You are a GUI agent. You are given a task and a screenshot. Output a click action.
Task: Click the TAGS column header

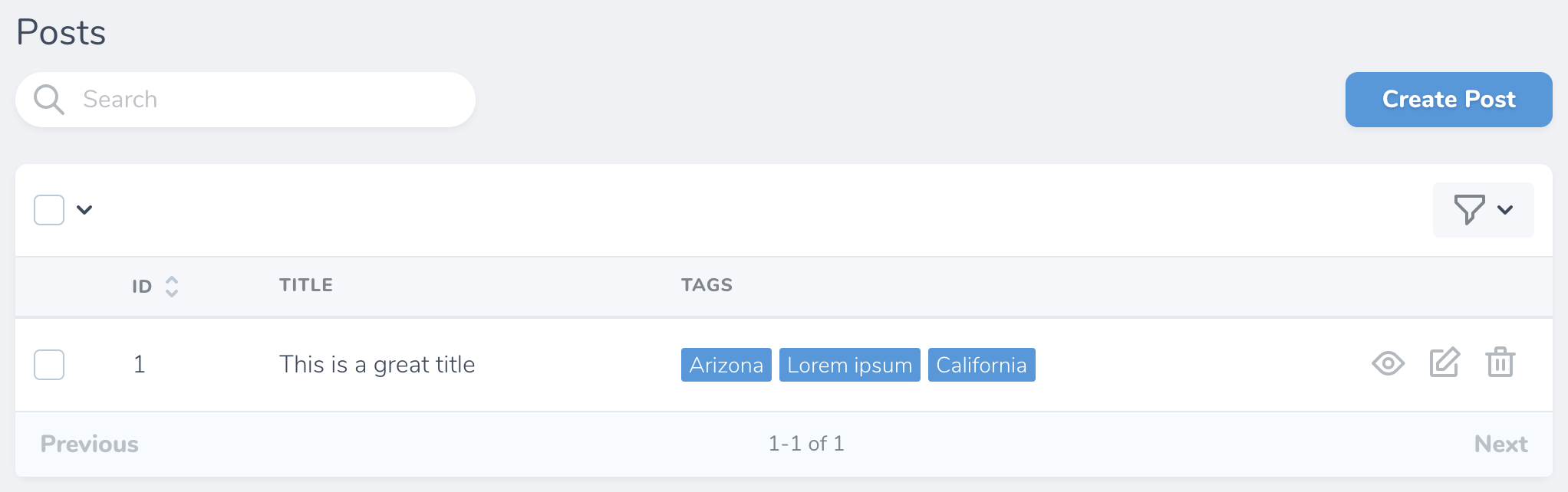point(707,284)
